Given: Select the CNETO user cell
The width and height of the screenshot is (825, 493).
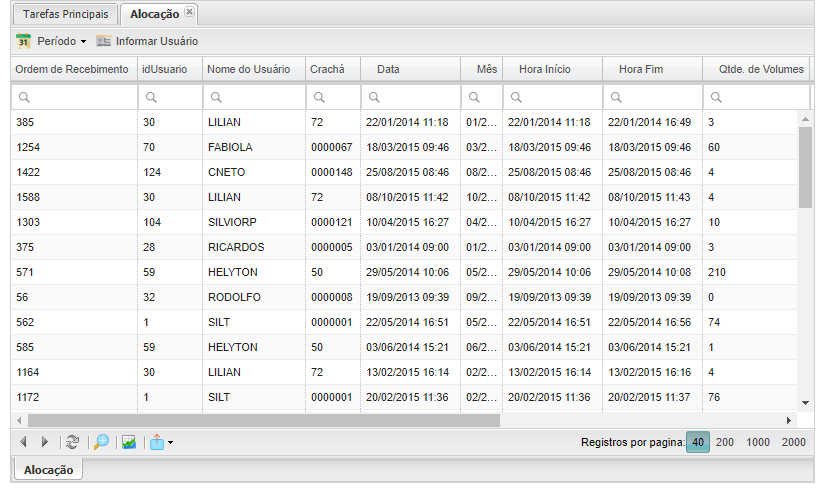Looking at the screenshot, I should click(x=254, y=172).
